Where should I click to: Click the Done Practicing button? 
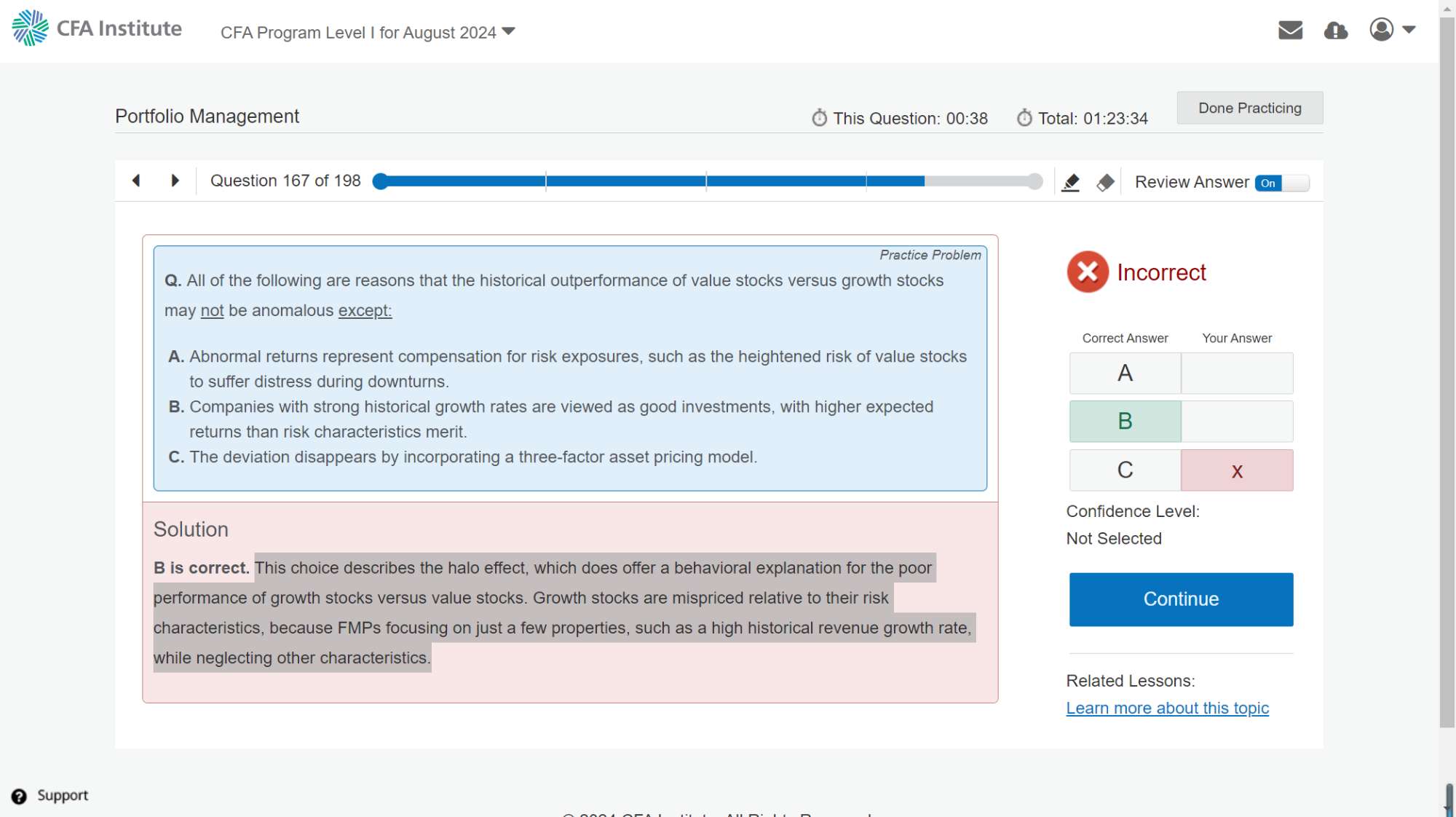pyautogui.click(x=1249, y=108)
